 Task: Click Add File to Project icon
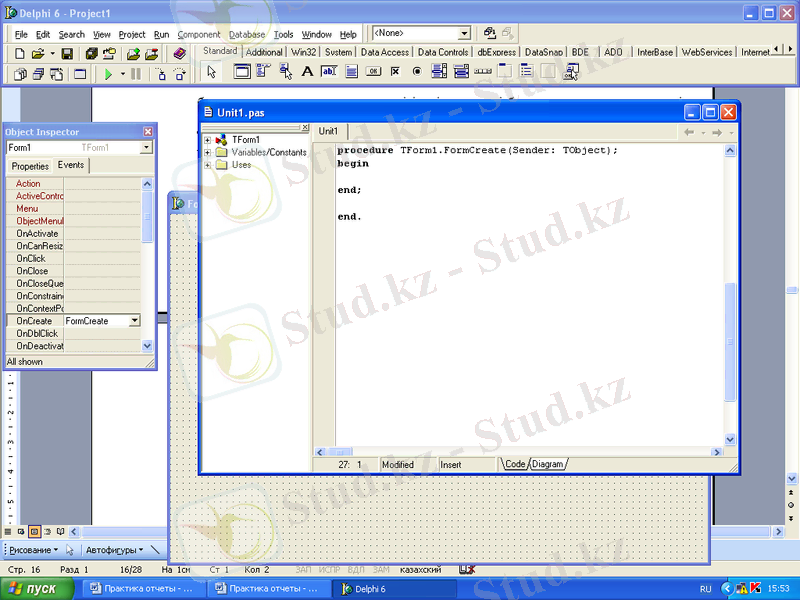(133, 54)
